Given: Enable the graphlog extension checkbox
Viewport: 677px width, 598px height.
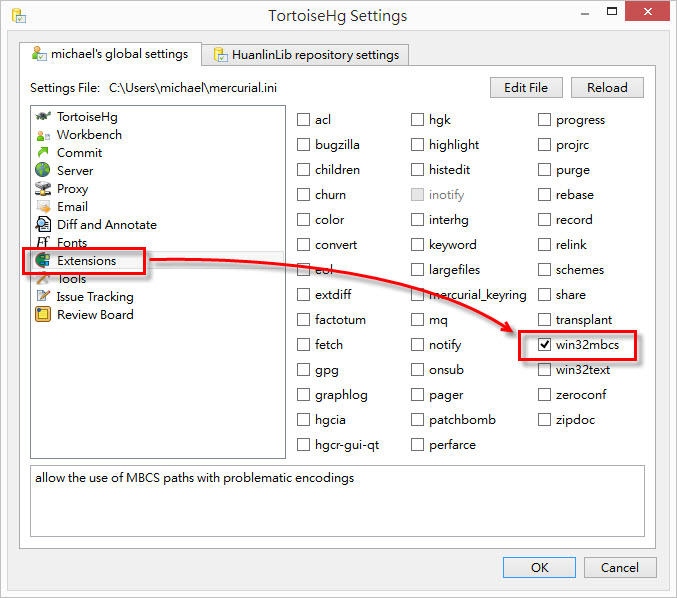Looking at the screenshot, I should click(304, 395).
